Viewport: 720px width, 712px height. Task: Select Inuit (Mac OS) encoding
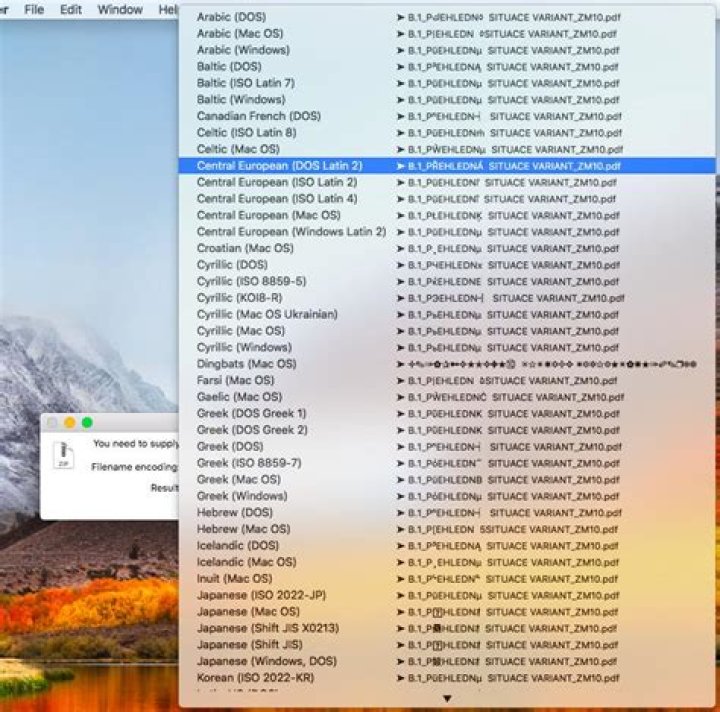pos(447,579)
